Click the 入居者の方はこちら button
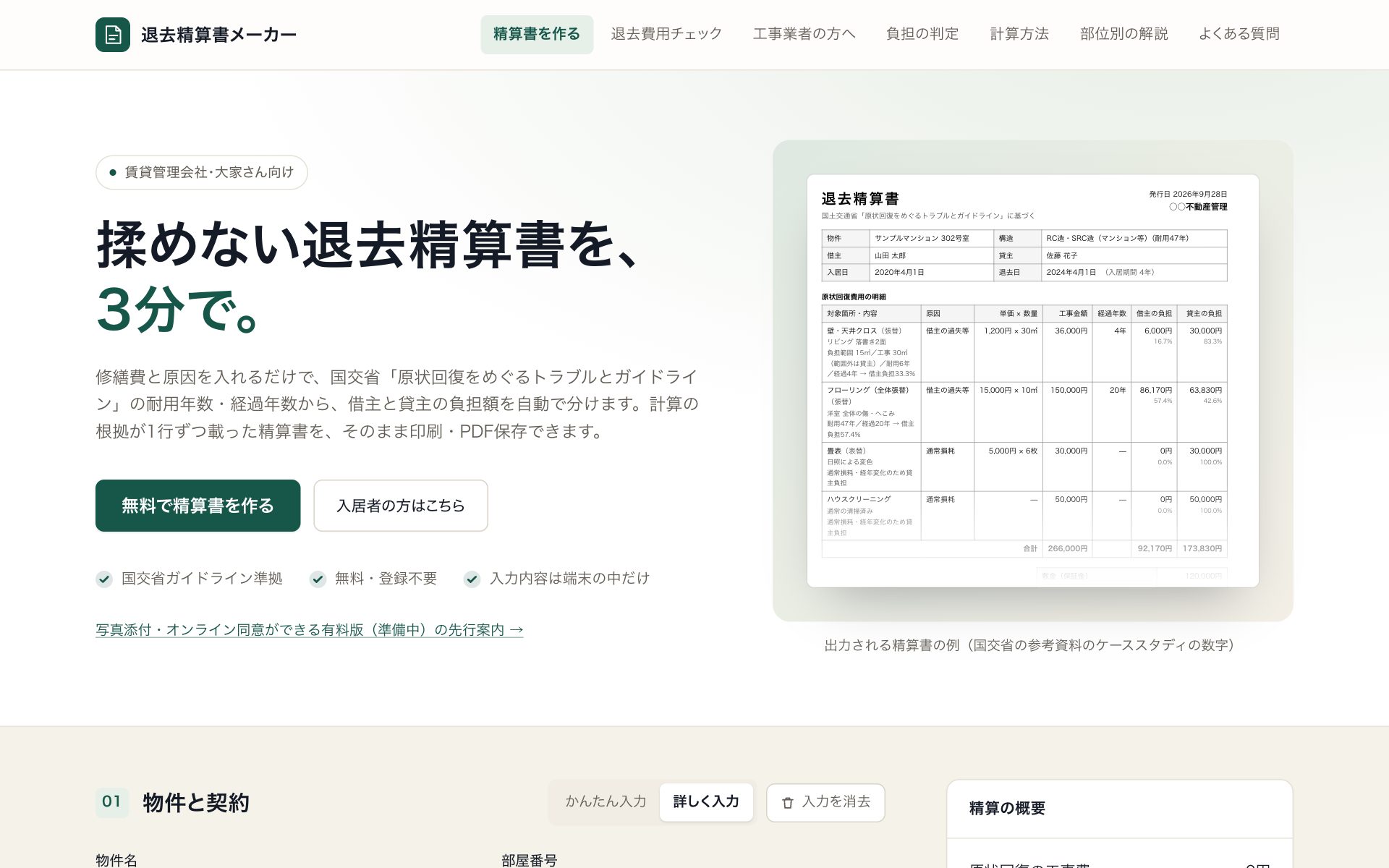The height and width of the screenshot is (868, 1389). pyautogui.click(x=401, y=506)
